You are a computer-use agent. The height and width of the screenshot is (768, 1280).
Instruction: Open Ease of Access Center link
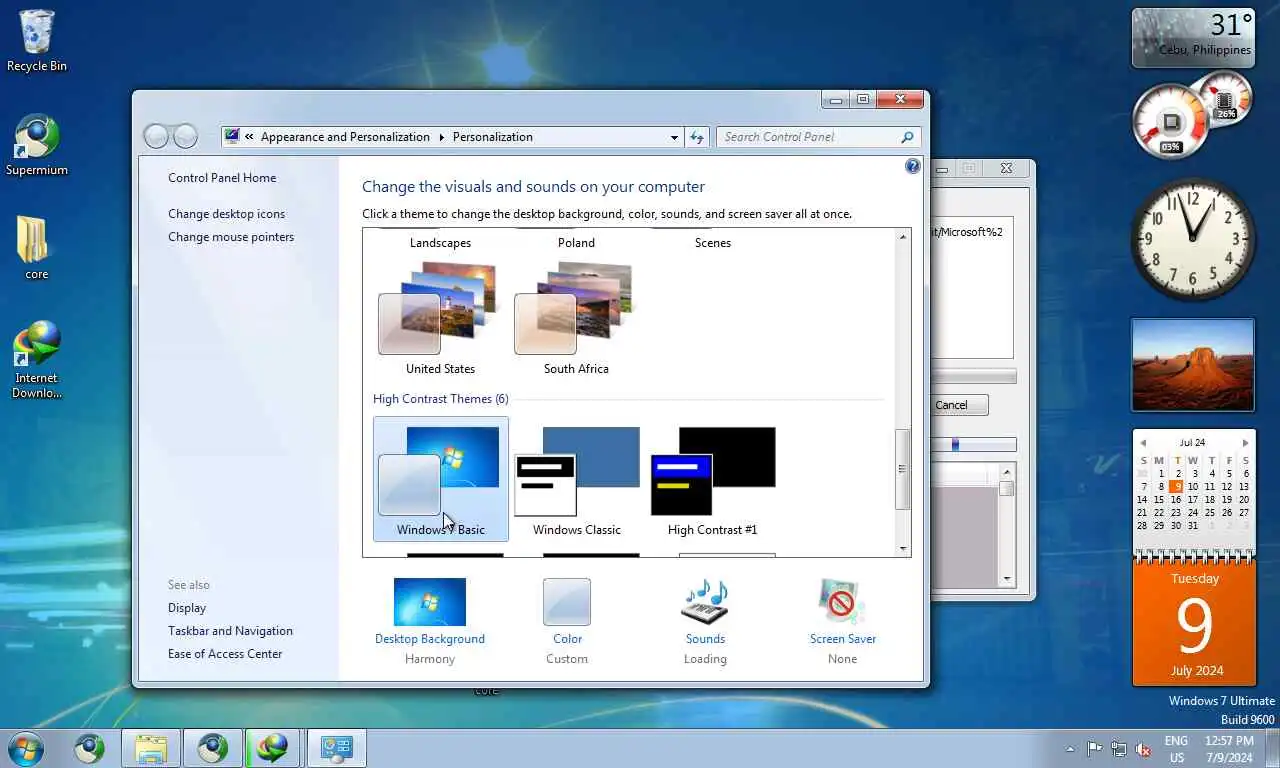pyautogui.click(x=225, y=654)
